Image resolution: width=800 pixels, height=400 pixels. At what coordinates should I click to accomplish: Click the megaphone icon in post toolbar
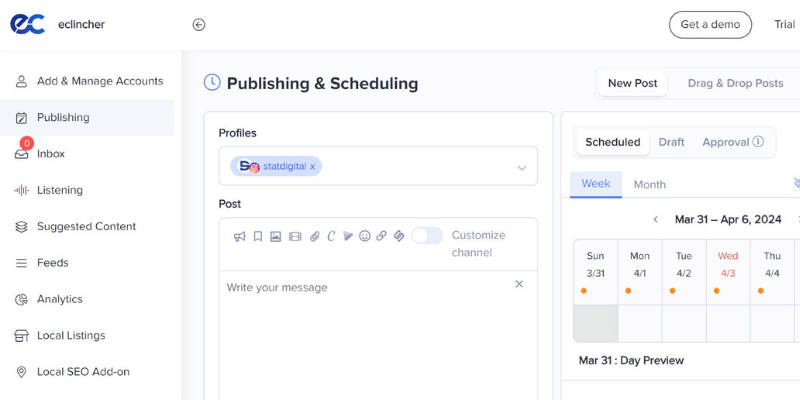[240, 236]
